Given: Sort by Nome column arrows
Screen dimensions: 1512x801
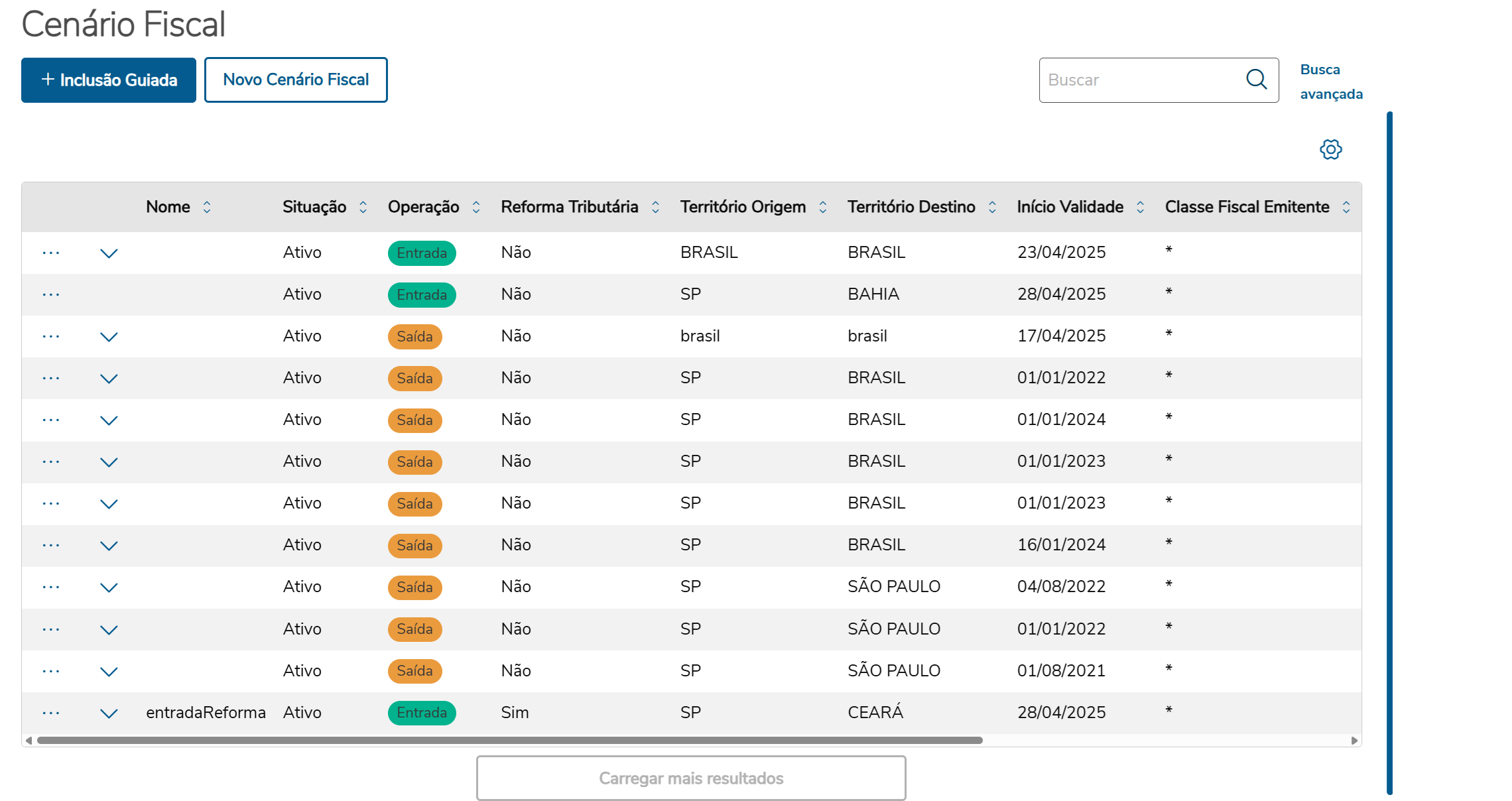Looking at the screenshot, I should (x=207, y=207).
